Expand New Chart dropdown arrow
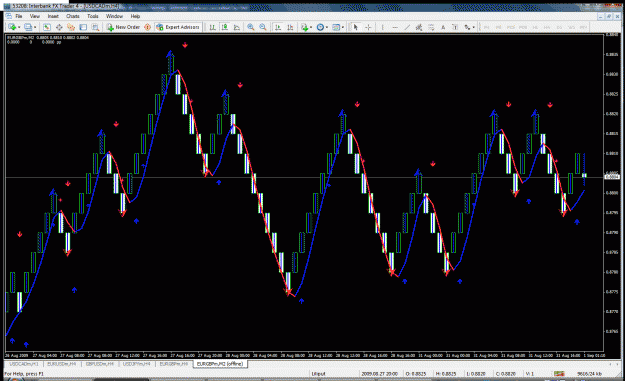Screen dimensions: 625x381 point(19,27)
